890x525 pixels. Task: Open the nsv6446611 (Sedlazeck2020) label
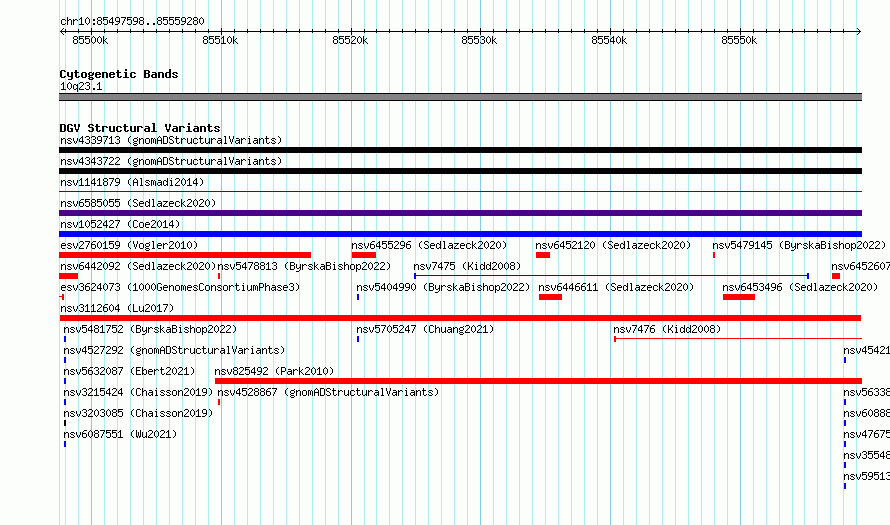pos(616,287)
